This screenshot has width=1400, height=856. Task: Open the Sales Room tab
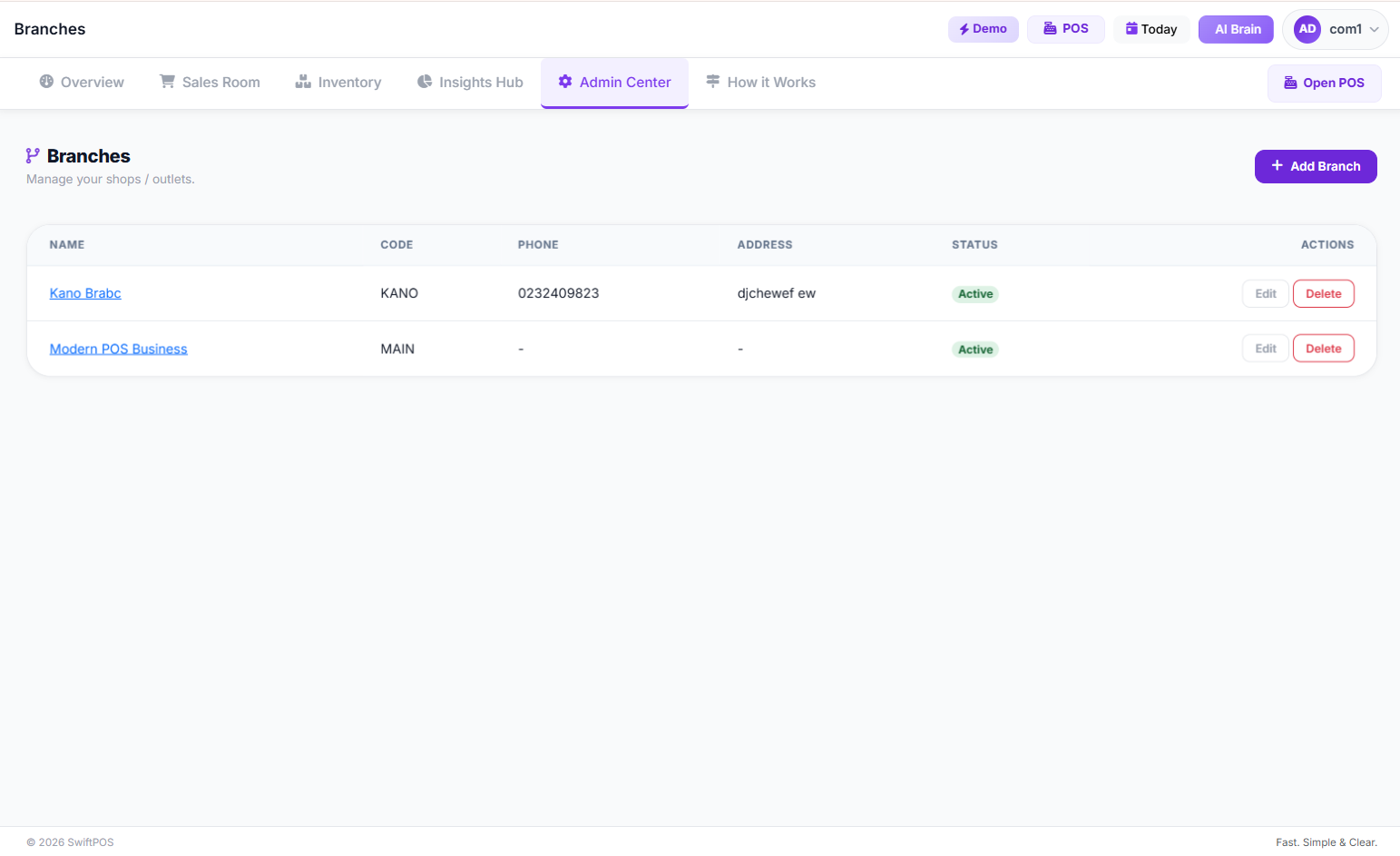pyautogui.click(x=210, y=83)
